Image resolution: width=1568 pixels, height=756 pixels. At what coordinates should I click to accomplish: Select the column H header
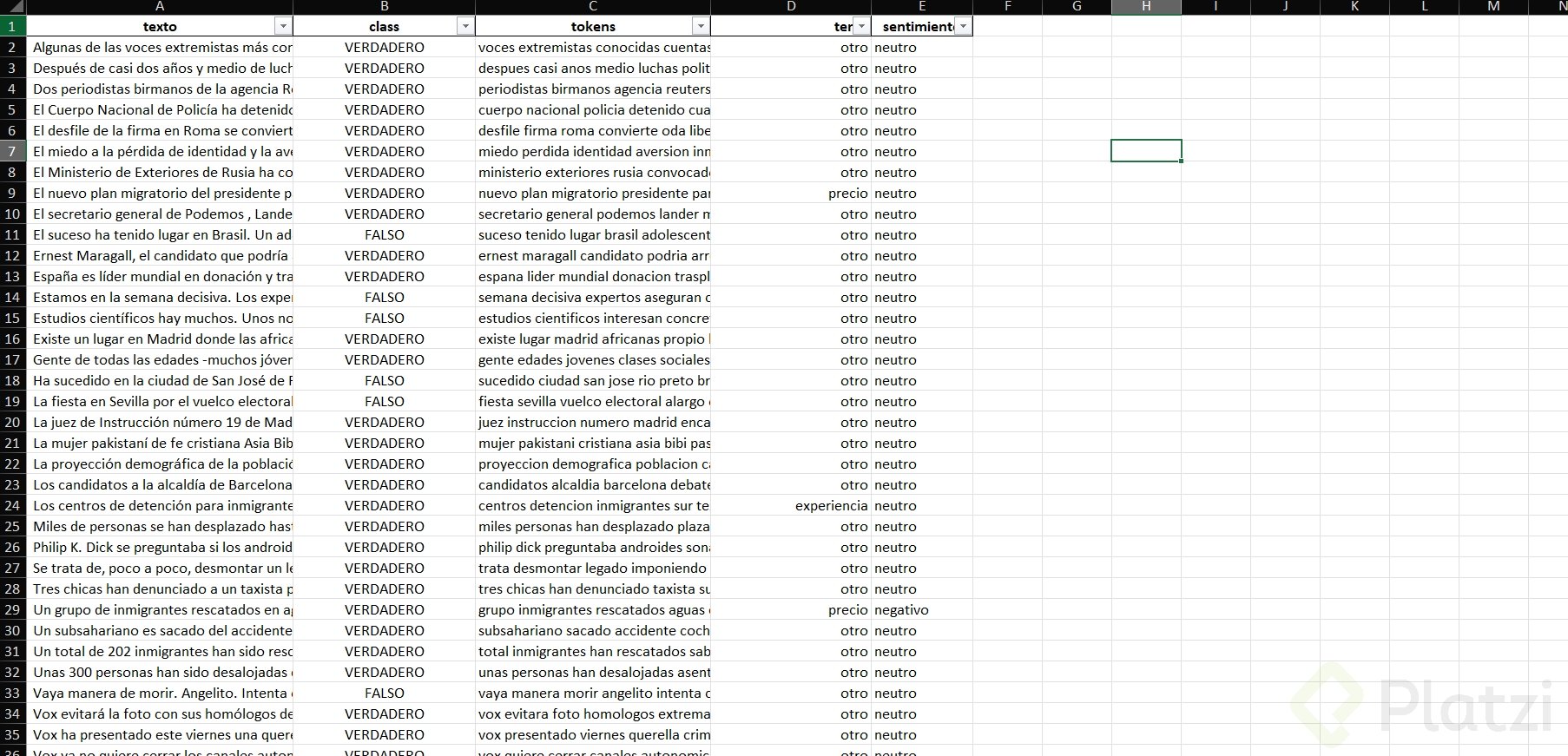[1146, 7]
